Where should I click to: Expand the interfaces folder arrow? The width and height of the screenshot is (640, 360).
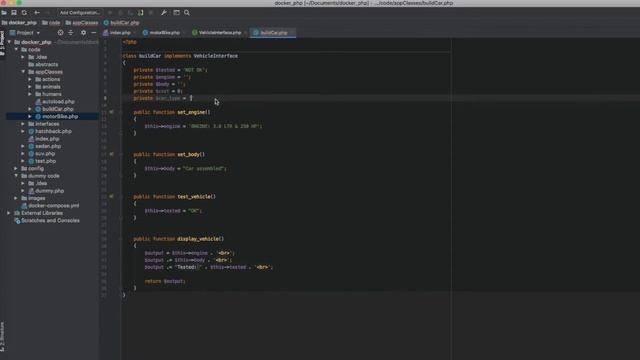(x=23, y=124)
